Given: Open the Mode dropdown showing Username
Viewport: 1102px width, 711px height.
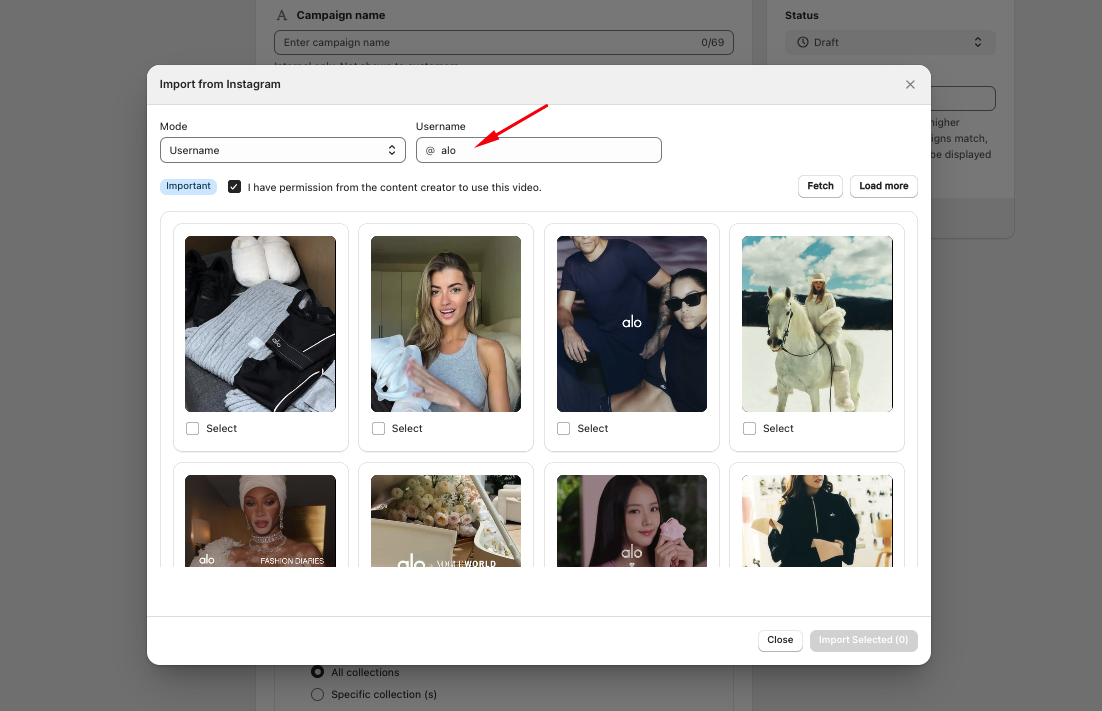Looking at the screenshot, I should click(x=283, y=150).
